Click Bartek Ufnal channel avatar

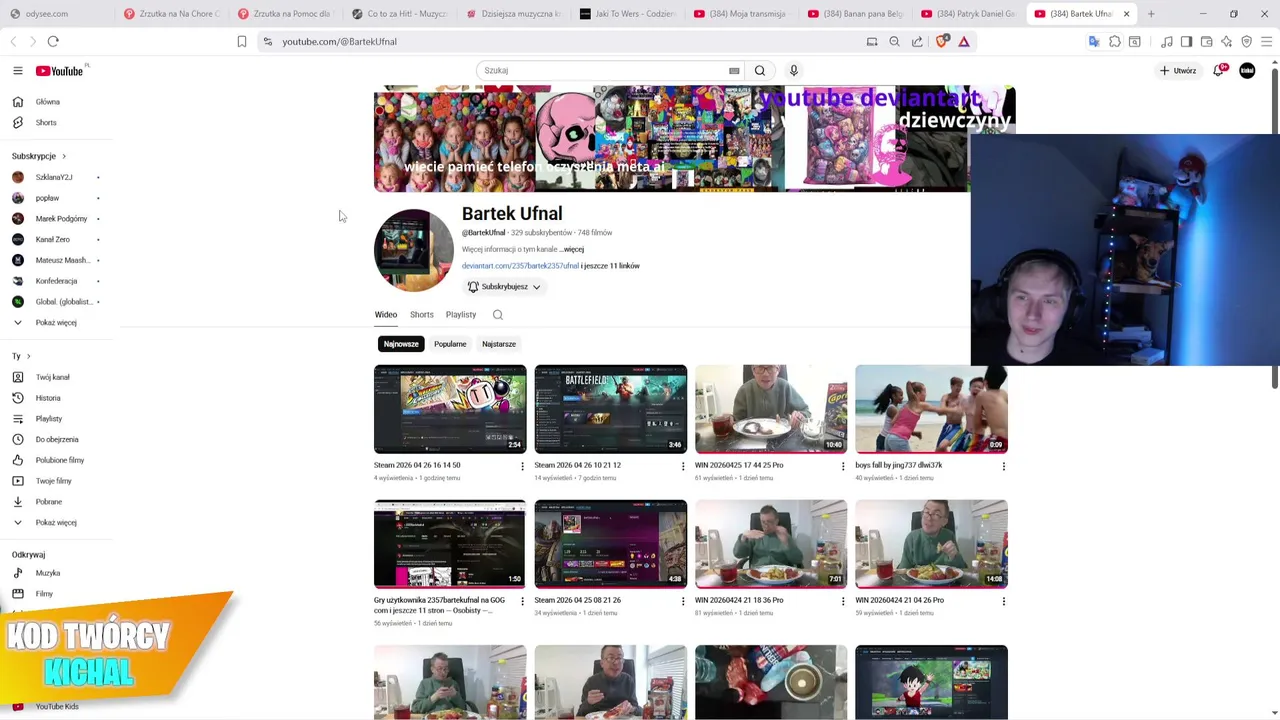[x=414, y=250]
